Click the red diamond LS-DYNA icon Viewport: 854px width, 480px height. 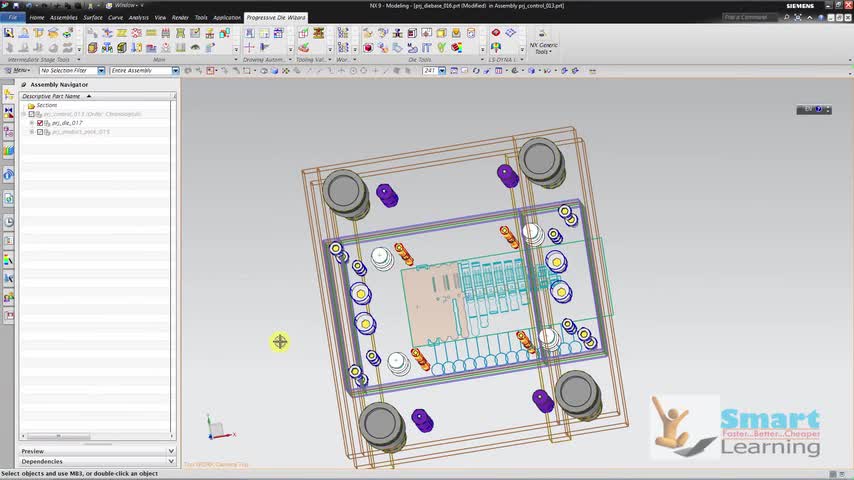496,33
